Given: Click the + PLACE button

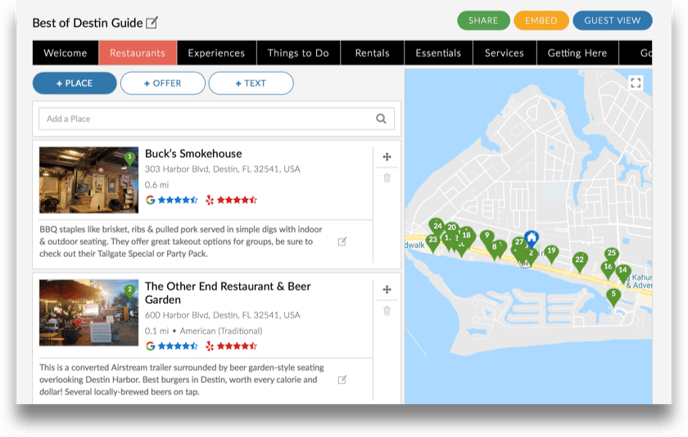Looking at the screenshot, I should [x=75, y=83].
